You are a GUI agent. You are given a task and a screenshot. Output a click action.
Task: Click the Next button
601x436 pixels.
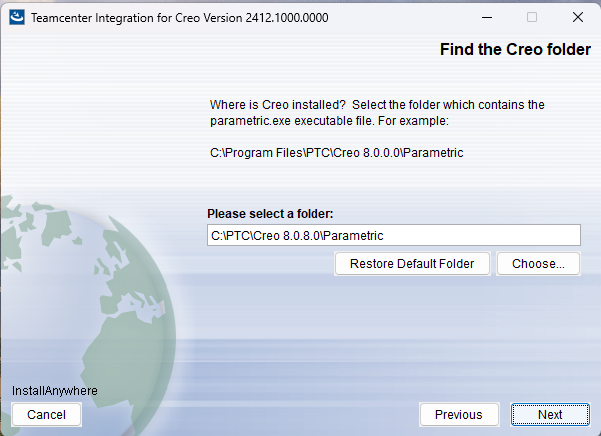[550, 414]
